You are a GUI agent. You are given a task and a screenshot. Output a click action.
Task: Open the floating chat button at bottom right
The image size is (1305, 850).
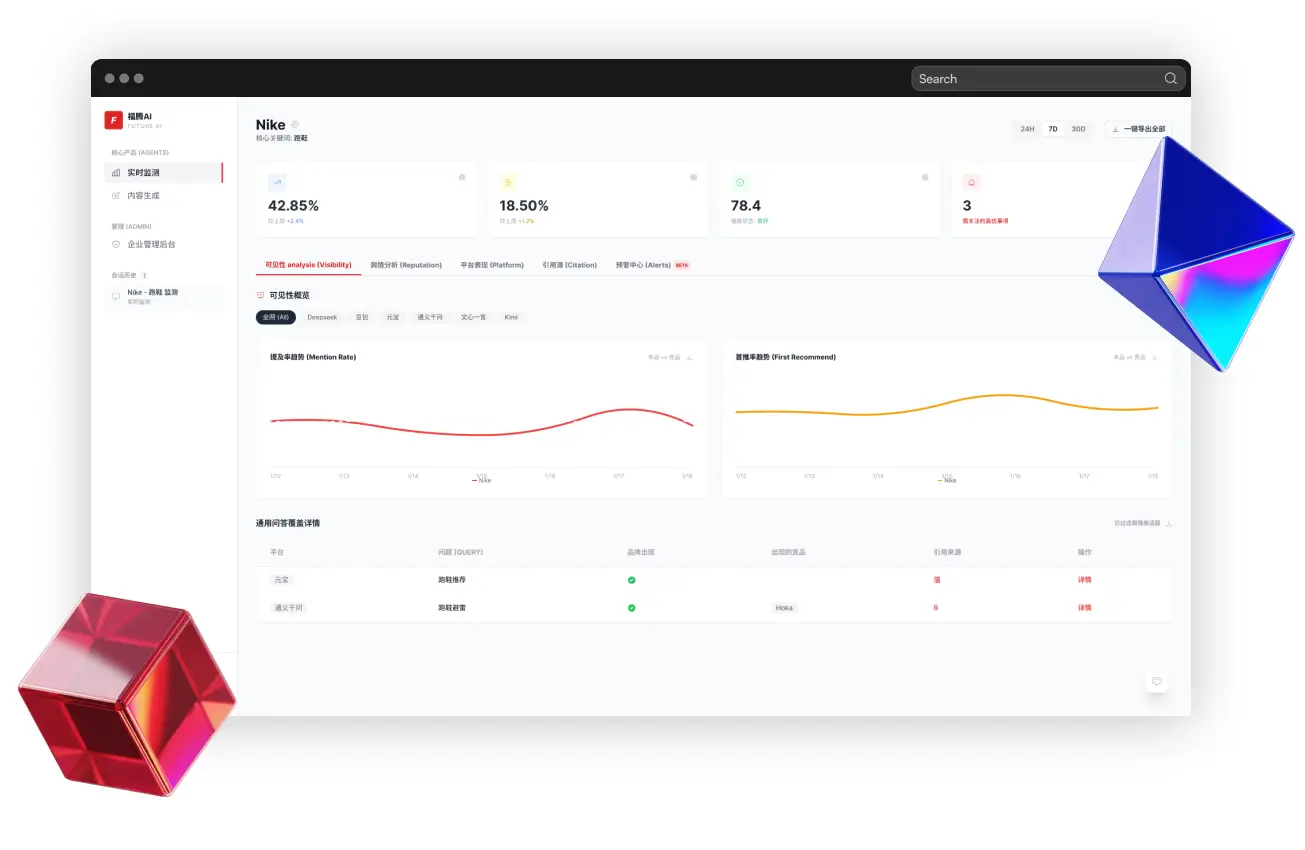(1157, 682)
